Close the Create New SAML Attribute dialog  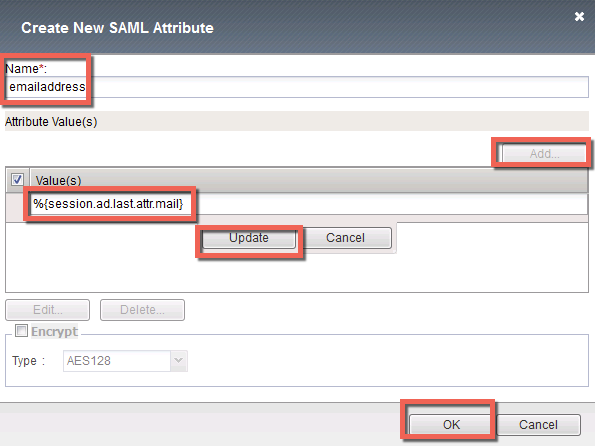tap(579, 17)
